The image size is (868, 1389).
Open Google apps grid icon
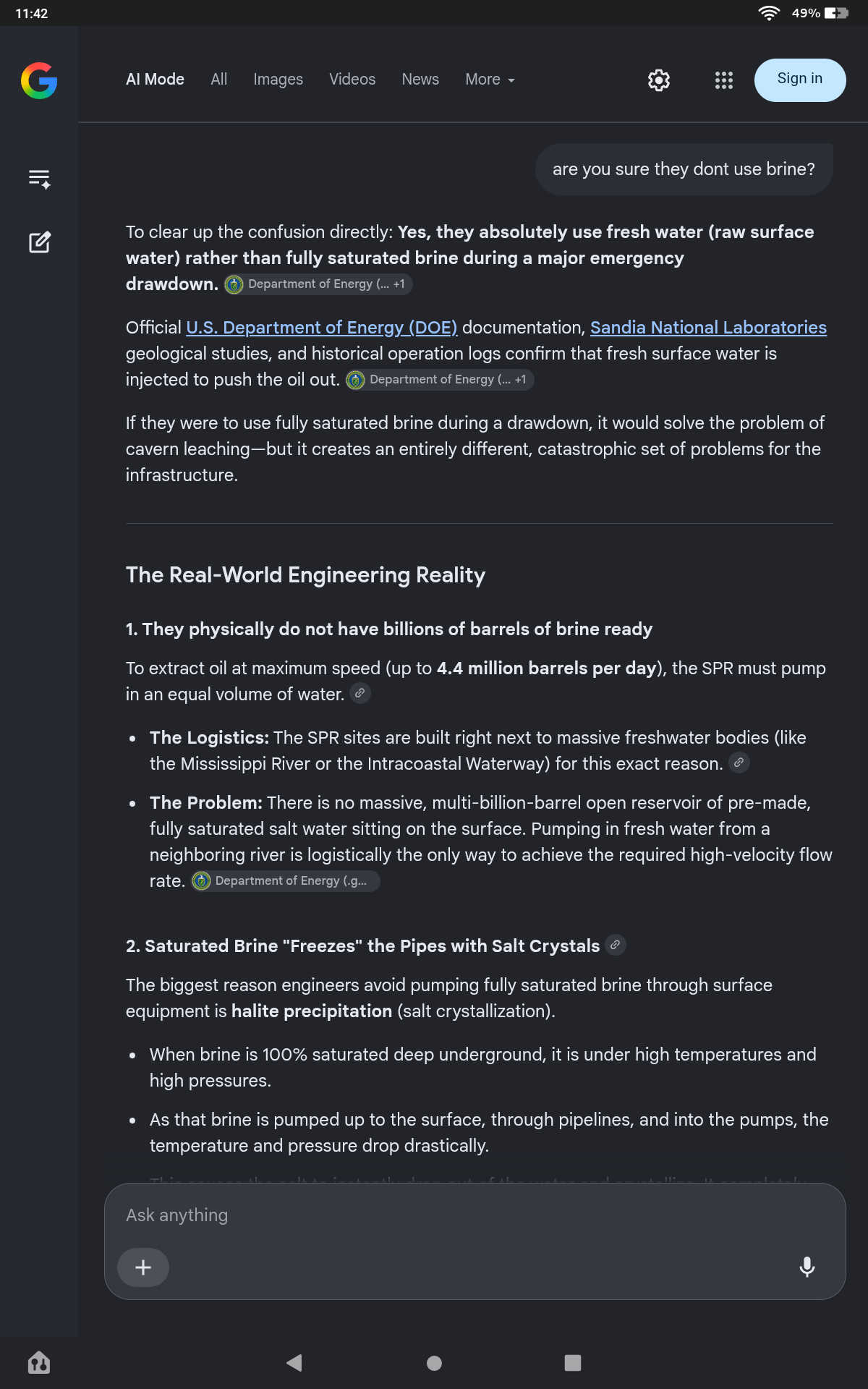click(x=724, y=80)
